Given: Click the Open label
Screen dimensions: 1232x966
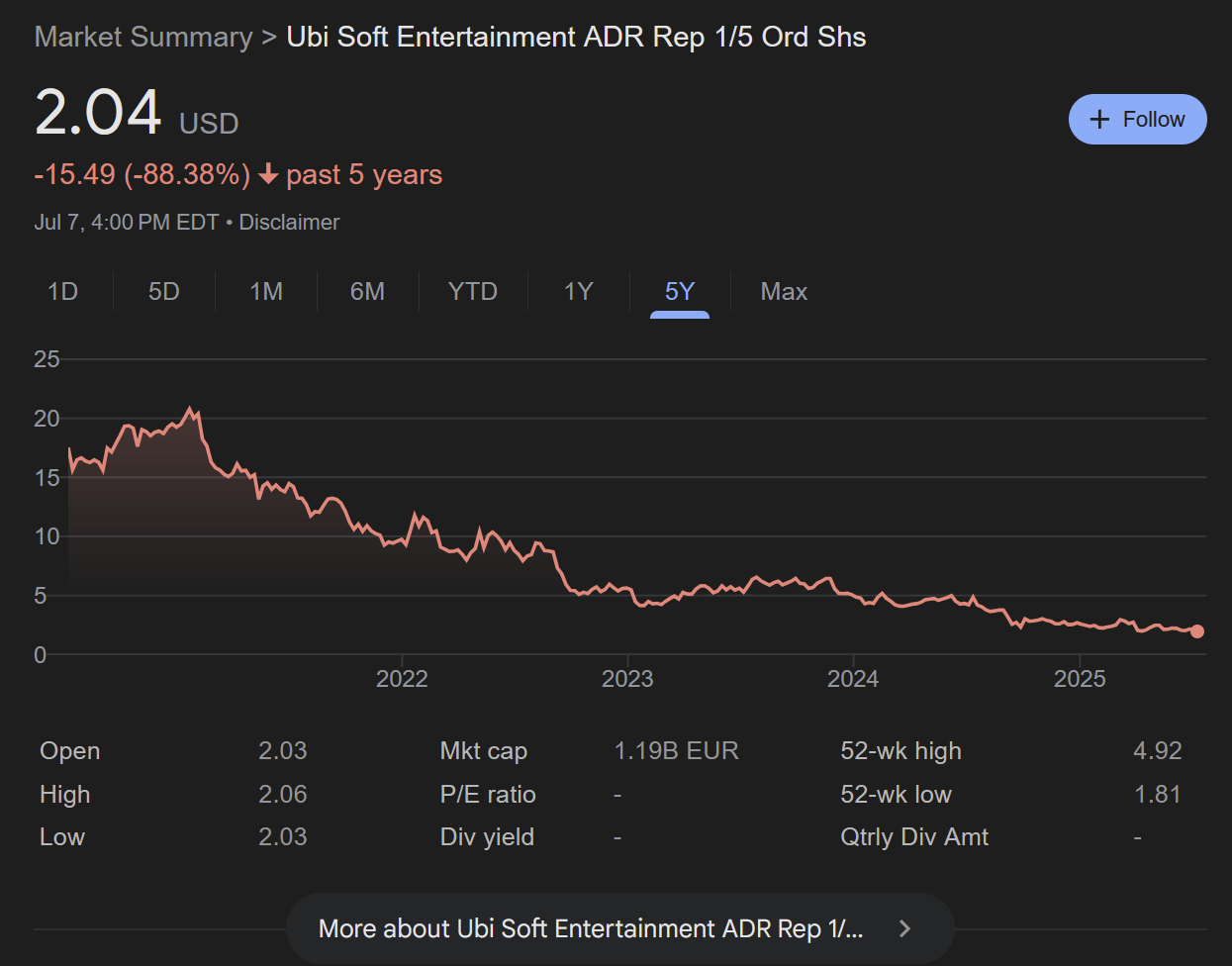Looking at the screenshot, I should pos(69,751).
